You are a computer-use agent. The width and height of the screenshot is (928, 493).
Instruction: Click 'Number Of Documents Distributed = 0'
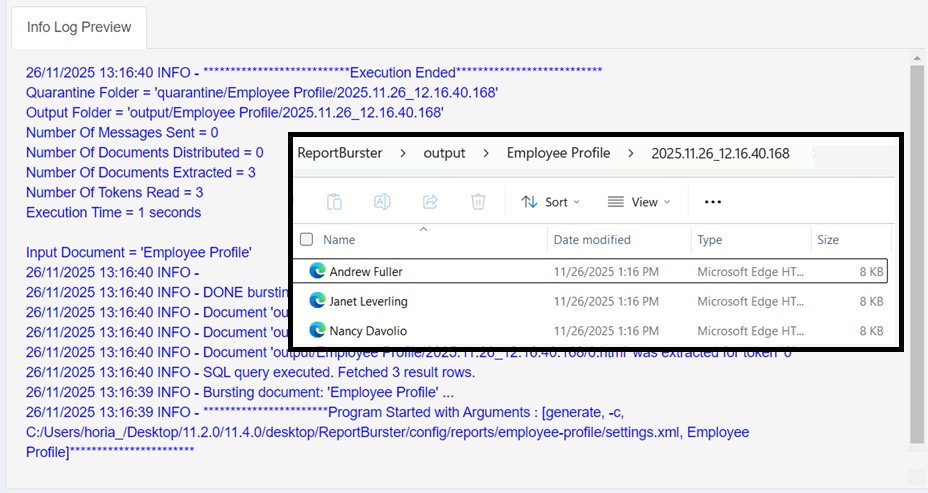[144, 153]
